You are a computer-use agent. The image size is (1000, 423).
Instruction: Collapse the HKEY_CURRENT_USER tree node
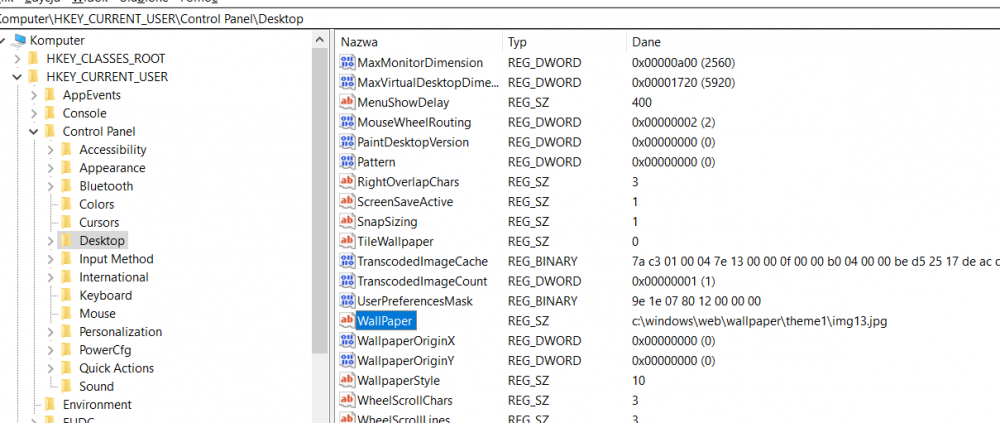(x=16, y=77)
